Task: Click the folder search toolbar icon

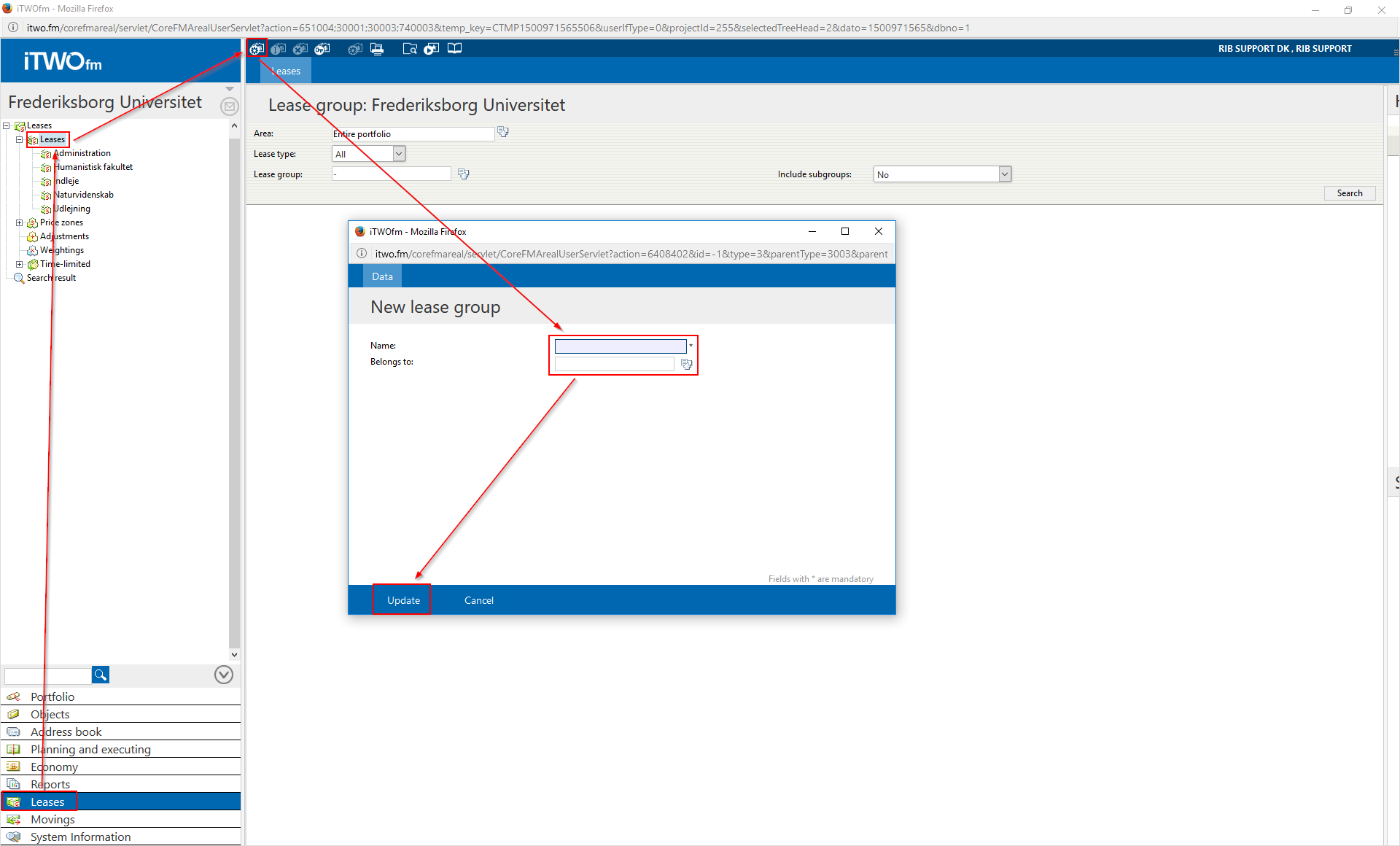Action: (x=410, y=49)
